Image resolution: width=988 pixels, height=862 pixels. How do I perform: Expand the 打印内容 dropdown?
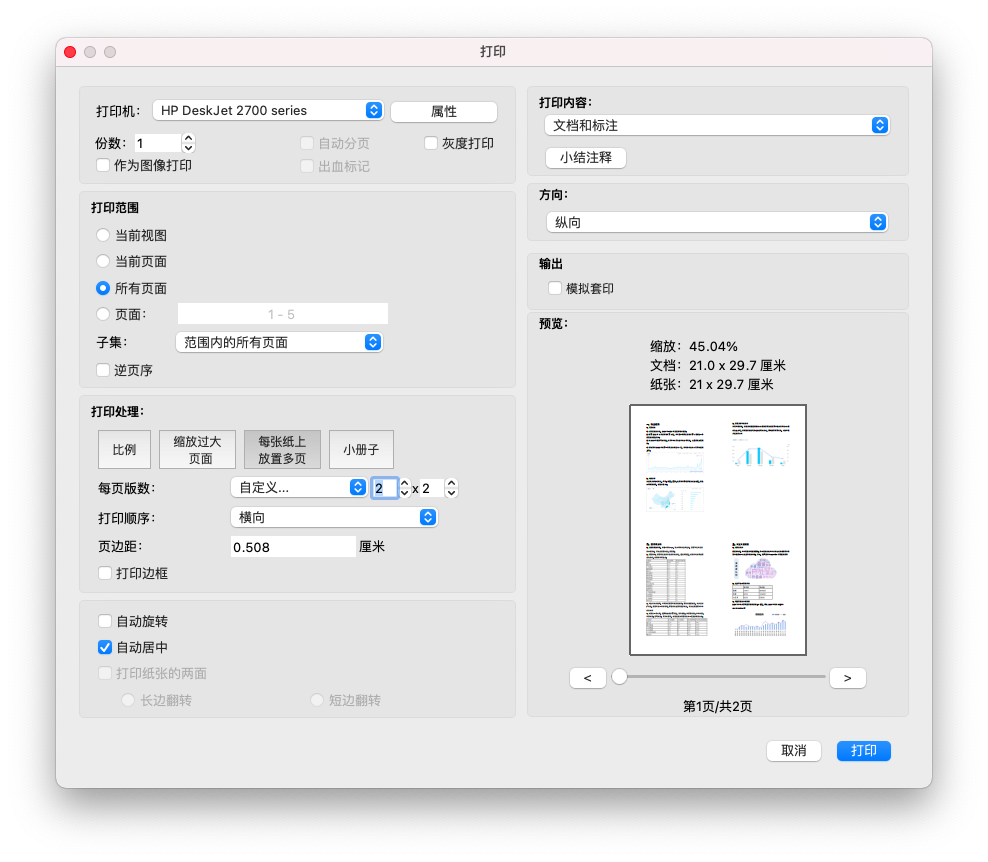pyautogui.click(x=716, y=125)
